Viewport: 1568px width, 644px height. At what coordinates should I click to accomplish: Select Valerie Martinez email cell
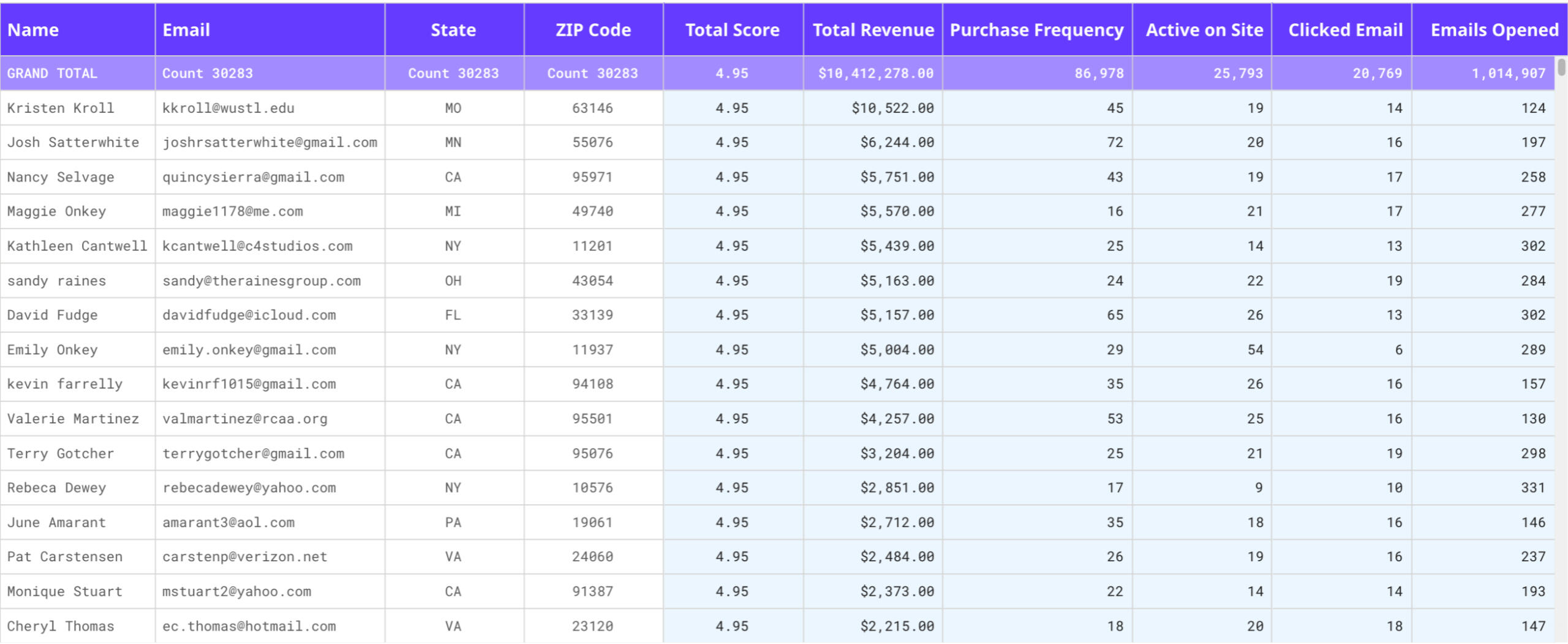point(244,419)
